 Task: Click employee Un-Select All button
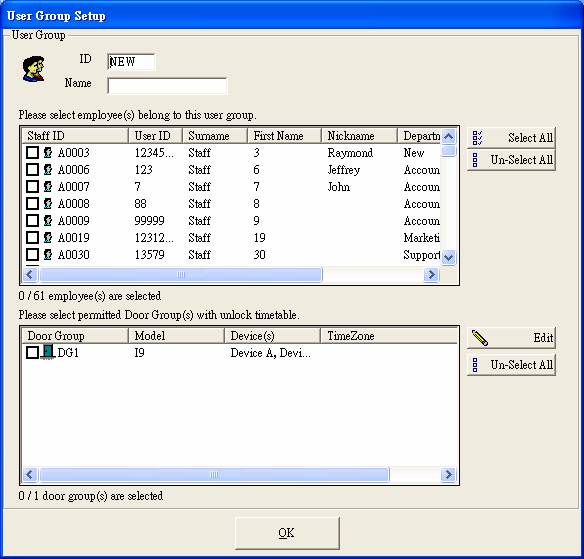[511, 160]
